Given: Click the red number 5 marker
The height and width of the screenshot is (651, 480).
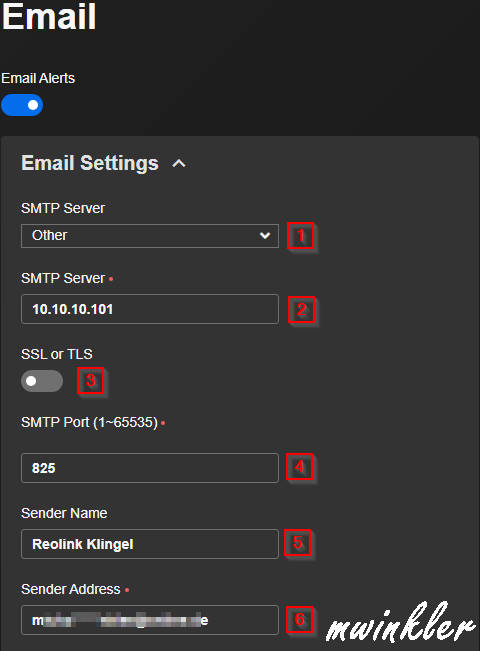Looking at the screenshot, I should coord(298,543).
